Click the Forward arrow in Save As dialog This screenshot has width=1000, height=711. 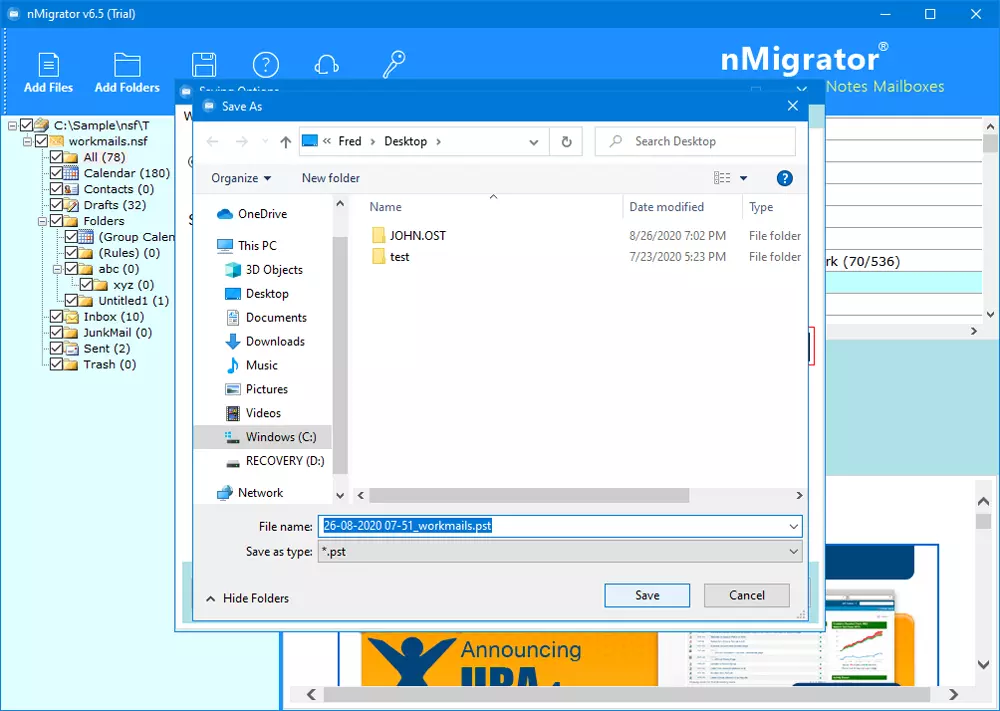pos(242,142)
